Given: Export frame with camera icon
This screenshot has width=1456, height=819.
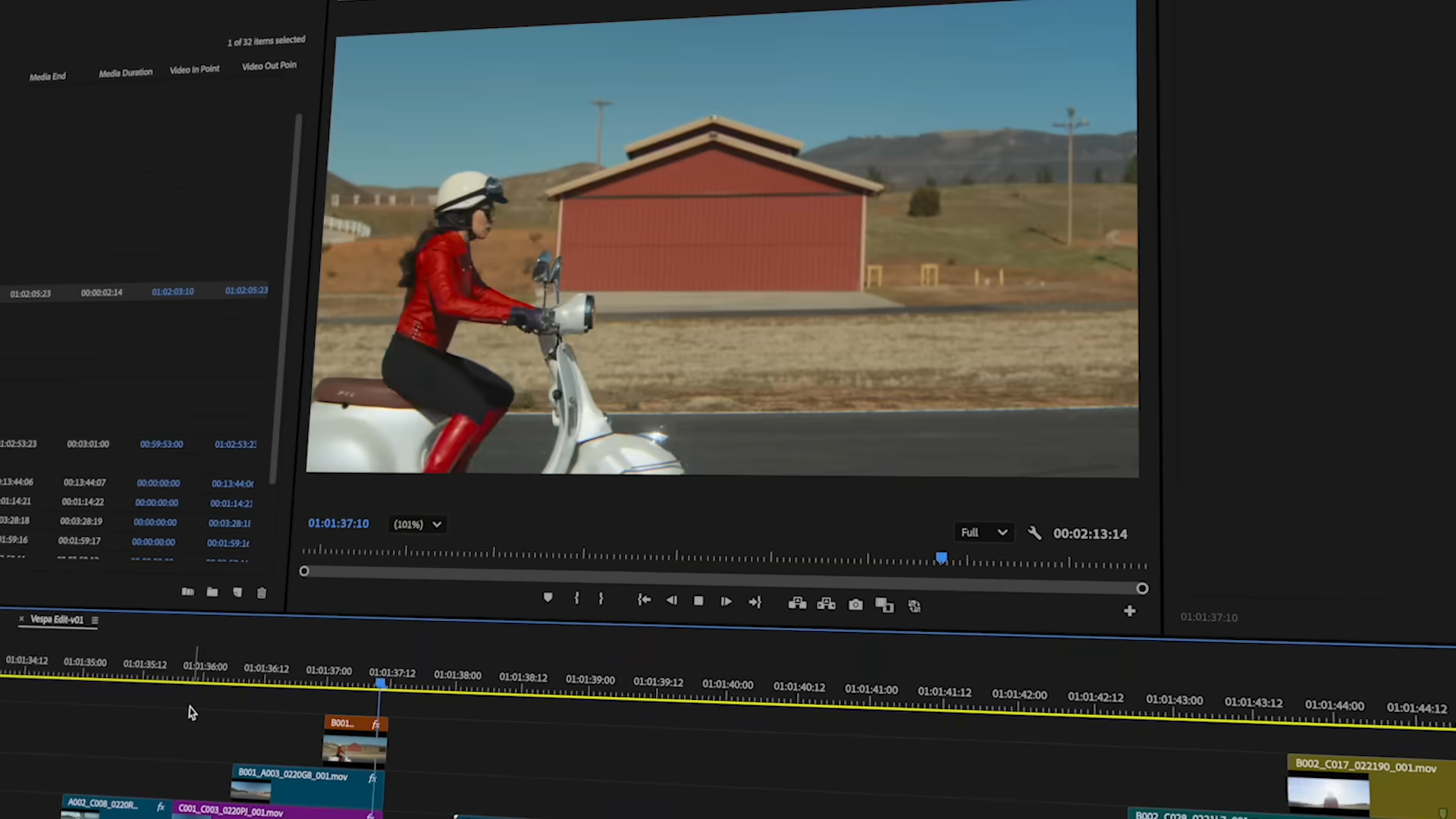Looking at the screenshot, I should tap(855, 604).
